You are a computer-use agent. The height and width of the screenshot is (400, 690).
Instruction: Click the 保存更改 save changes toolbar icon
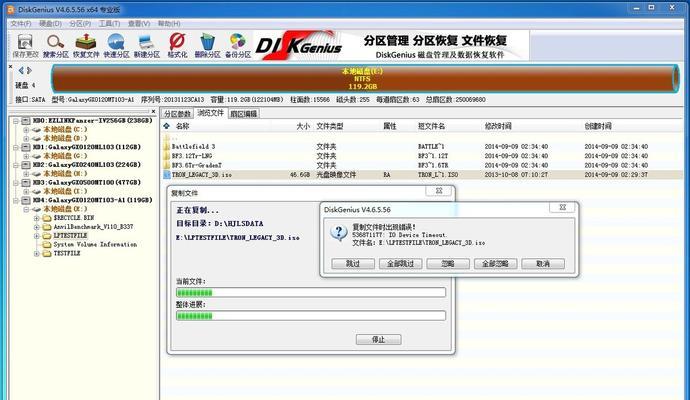point(26,45)
